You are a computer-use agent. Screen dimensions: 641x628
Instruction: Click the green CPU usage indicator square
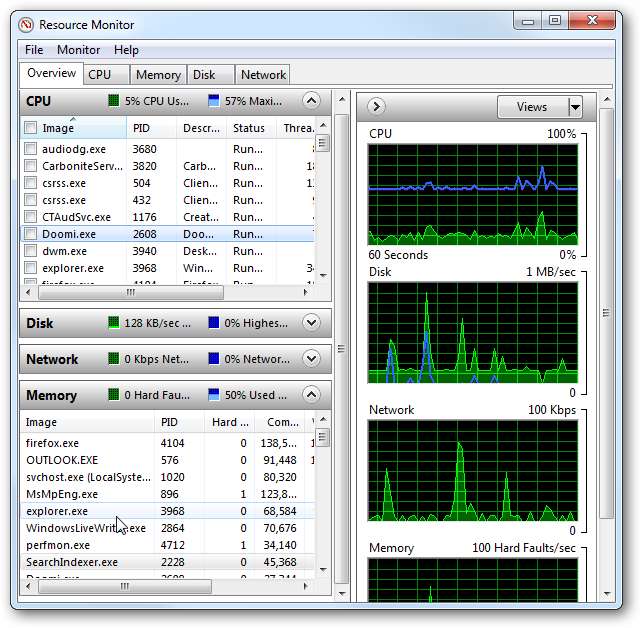point(114,100)
